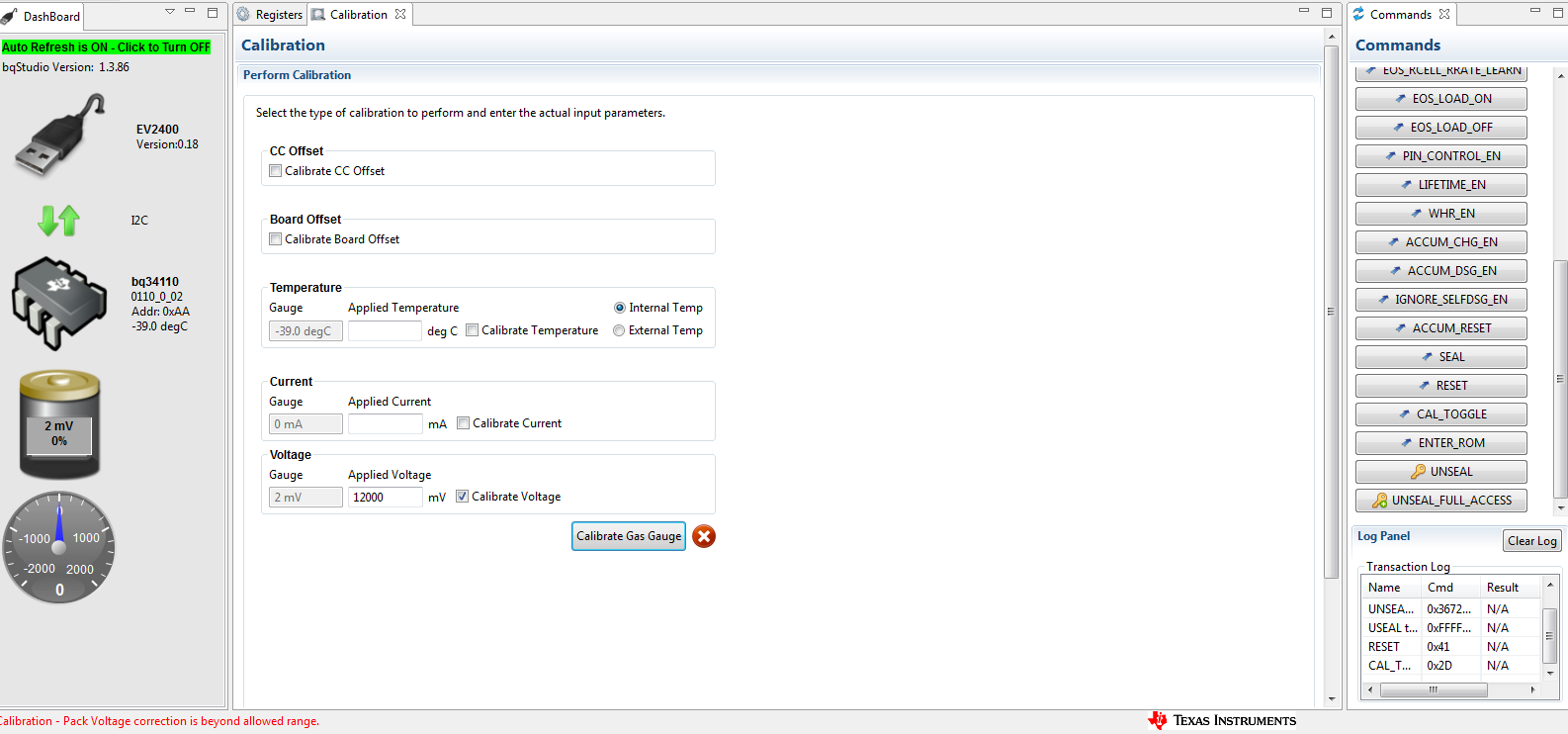Click the Commands tab refresh icon
The height and width of the screenshot is (734, 1568).
(1358, 14)
